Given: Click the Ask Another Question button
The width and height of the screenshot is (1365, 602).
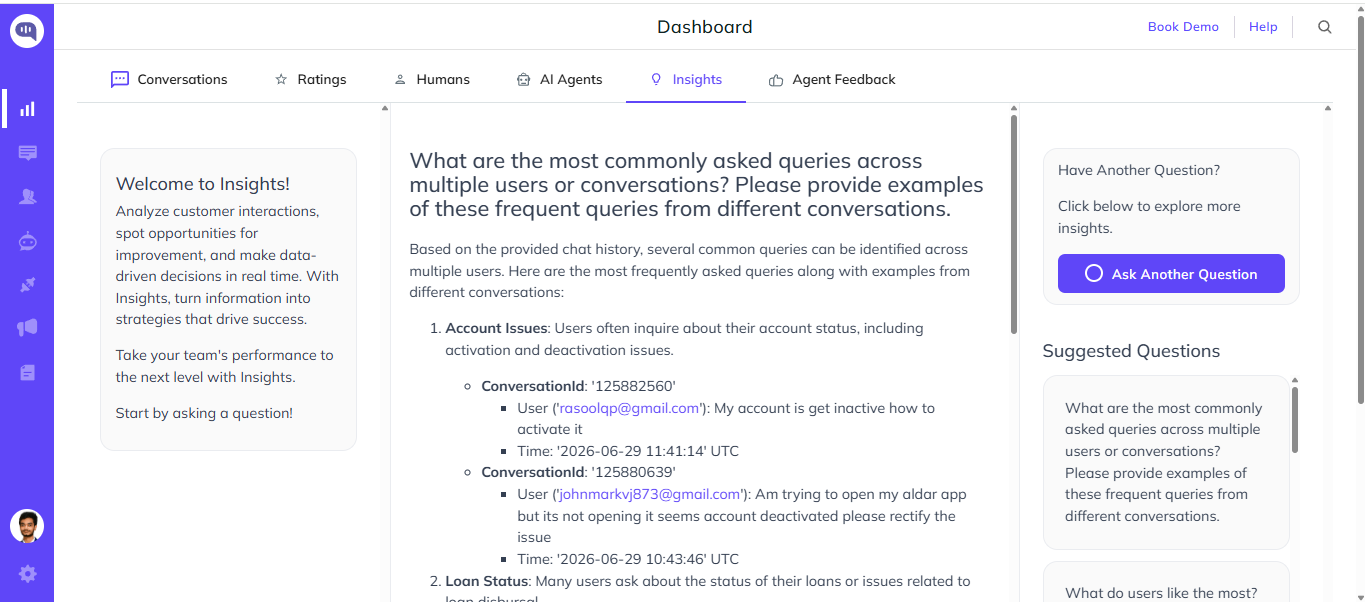Looking at the screenshot, I should [x=1171, y=274].
